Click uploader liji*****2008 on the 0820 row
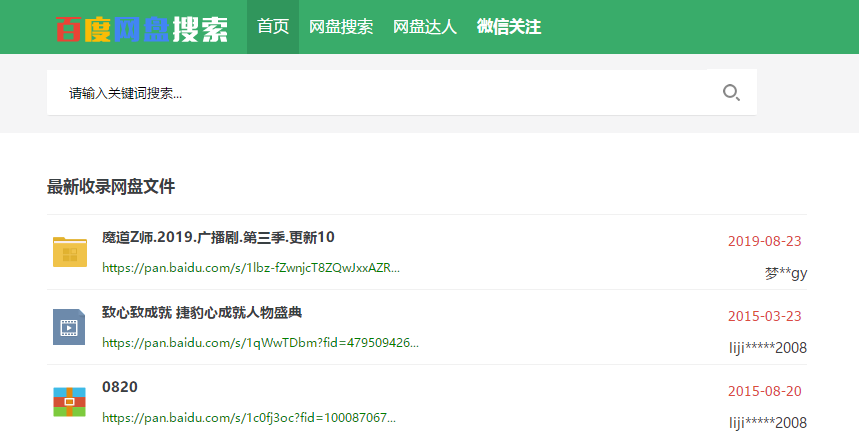This screenshot has height=436, width=859. 768,423
